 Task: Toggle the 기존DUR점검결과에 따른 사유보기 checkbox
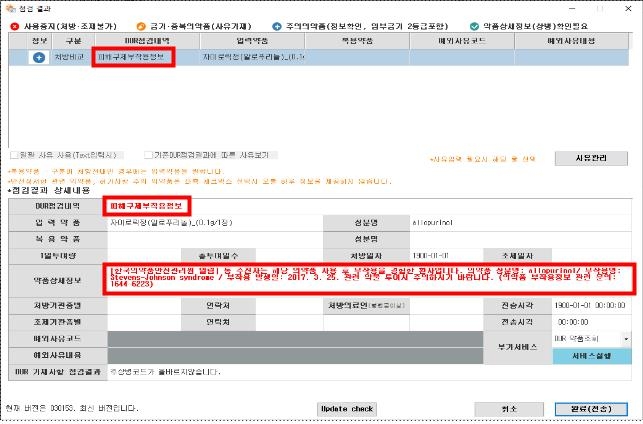(148, 155)
